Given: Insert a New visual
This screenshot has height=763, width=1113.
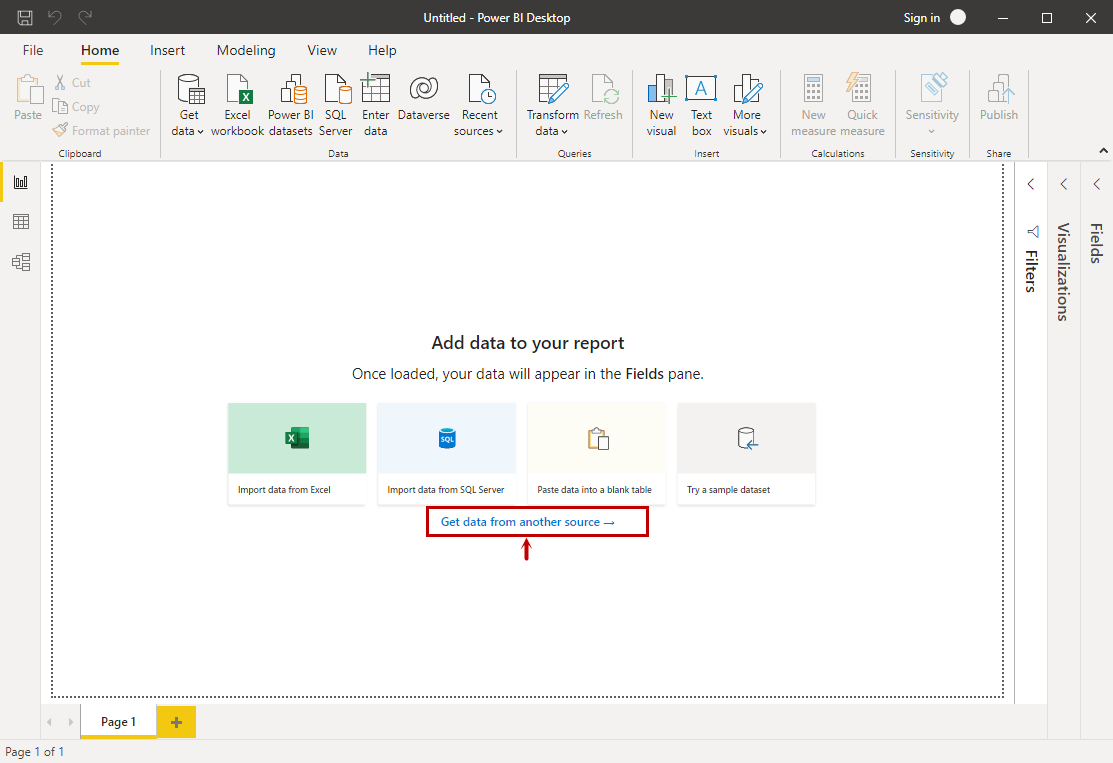Looking at the screenshot, I should pyautogui.click(x=661, y=90).
